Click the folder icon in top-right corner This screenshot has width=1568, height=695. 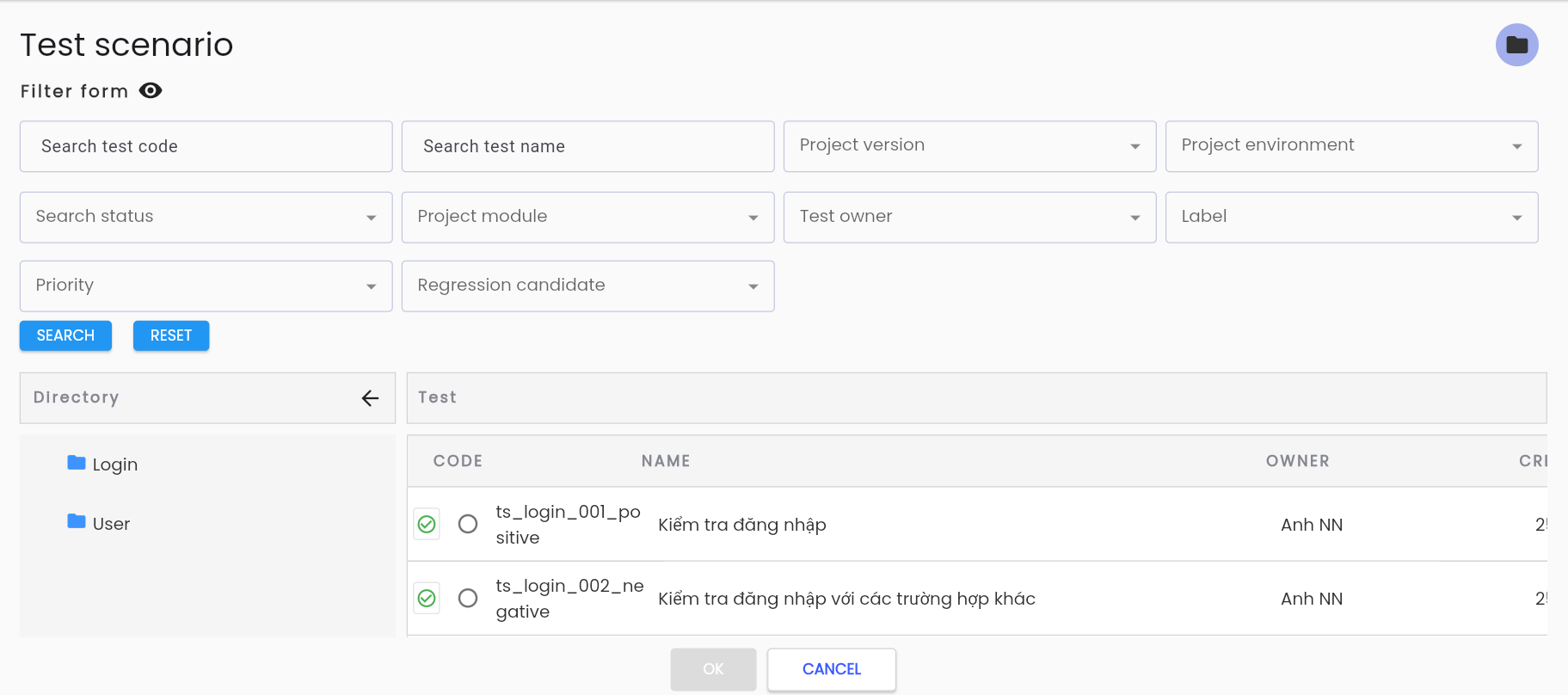[1516, 45]
